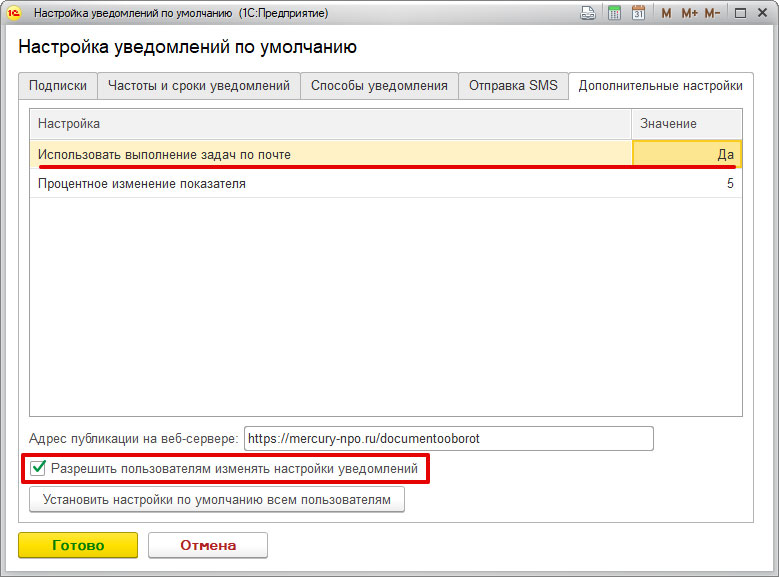Screen dimensions: 779x577
Task: Close the notification settings window
Action: [763, 14]
